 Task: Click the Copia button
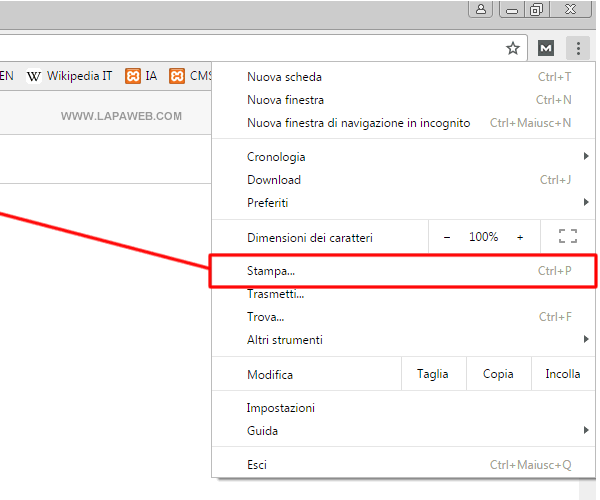(x=498, y=374)
